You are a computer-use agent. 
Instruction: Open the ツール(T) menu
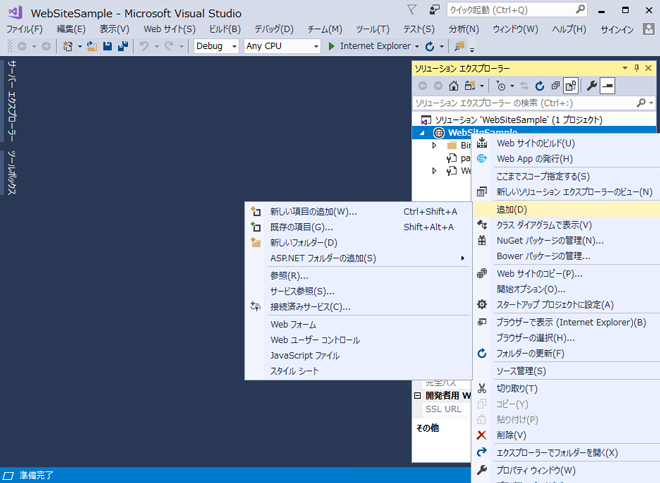(x=373, y=29)
